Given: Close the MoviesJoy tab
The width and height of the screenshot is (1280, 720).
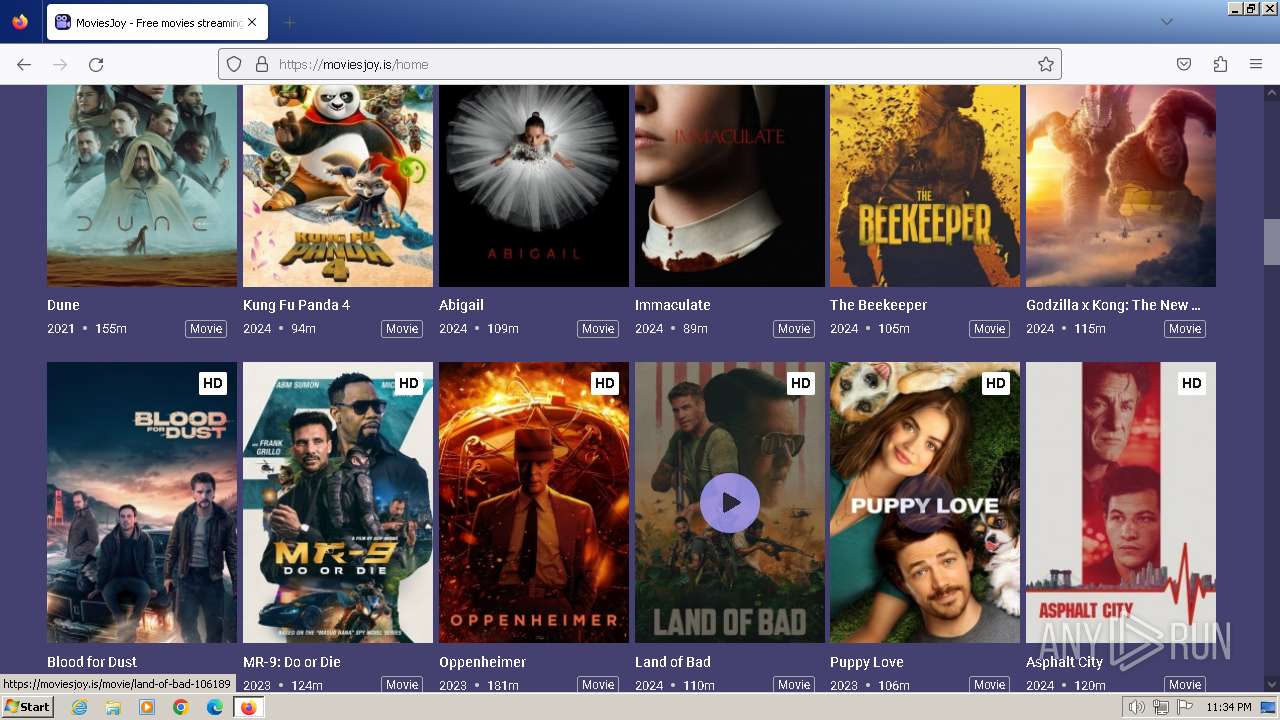Looking at the screenshot, I should click(251, 22).
